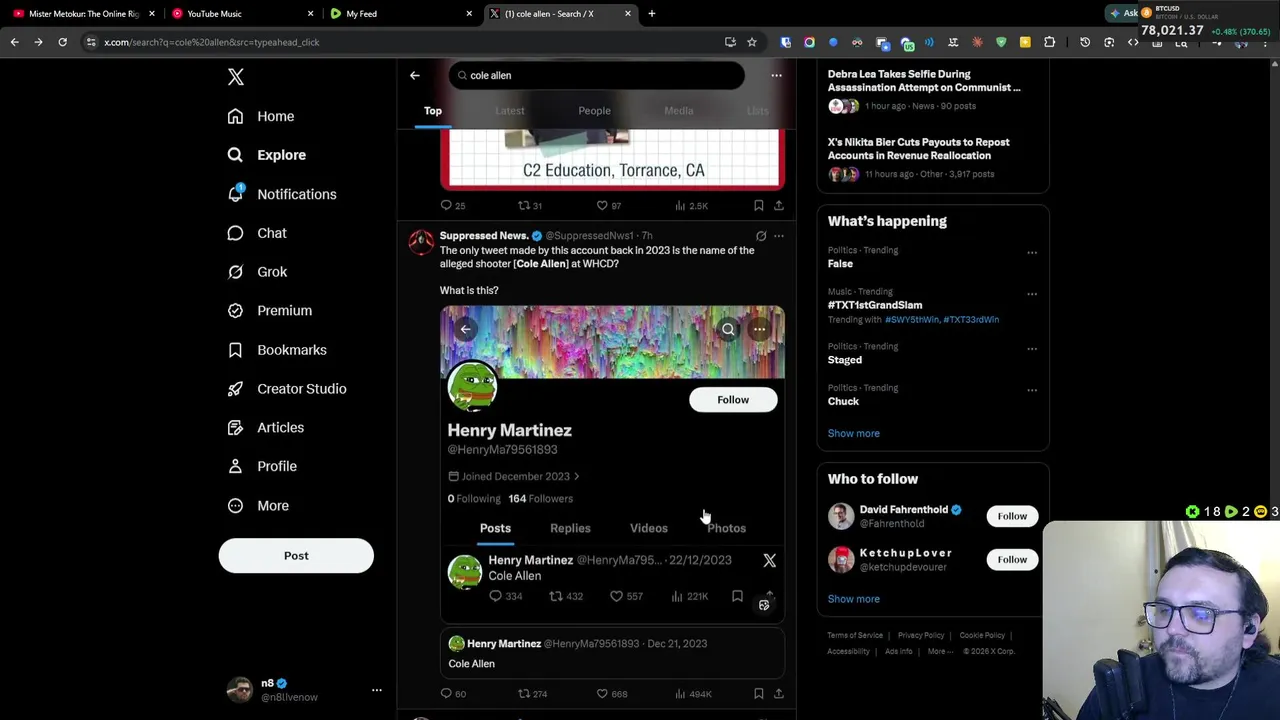The image size is (1280, 720).
Task: Bookmark this page star icon
Action: 752,42
